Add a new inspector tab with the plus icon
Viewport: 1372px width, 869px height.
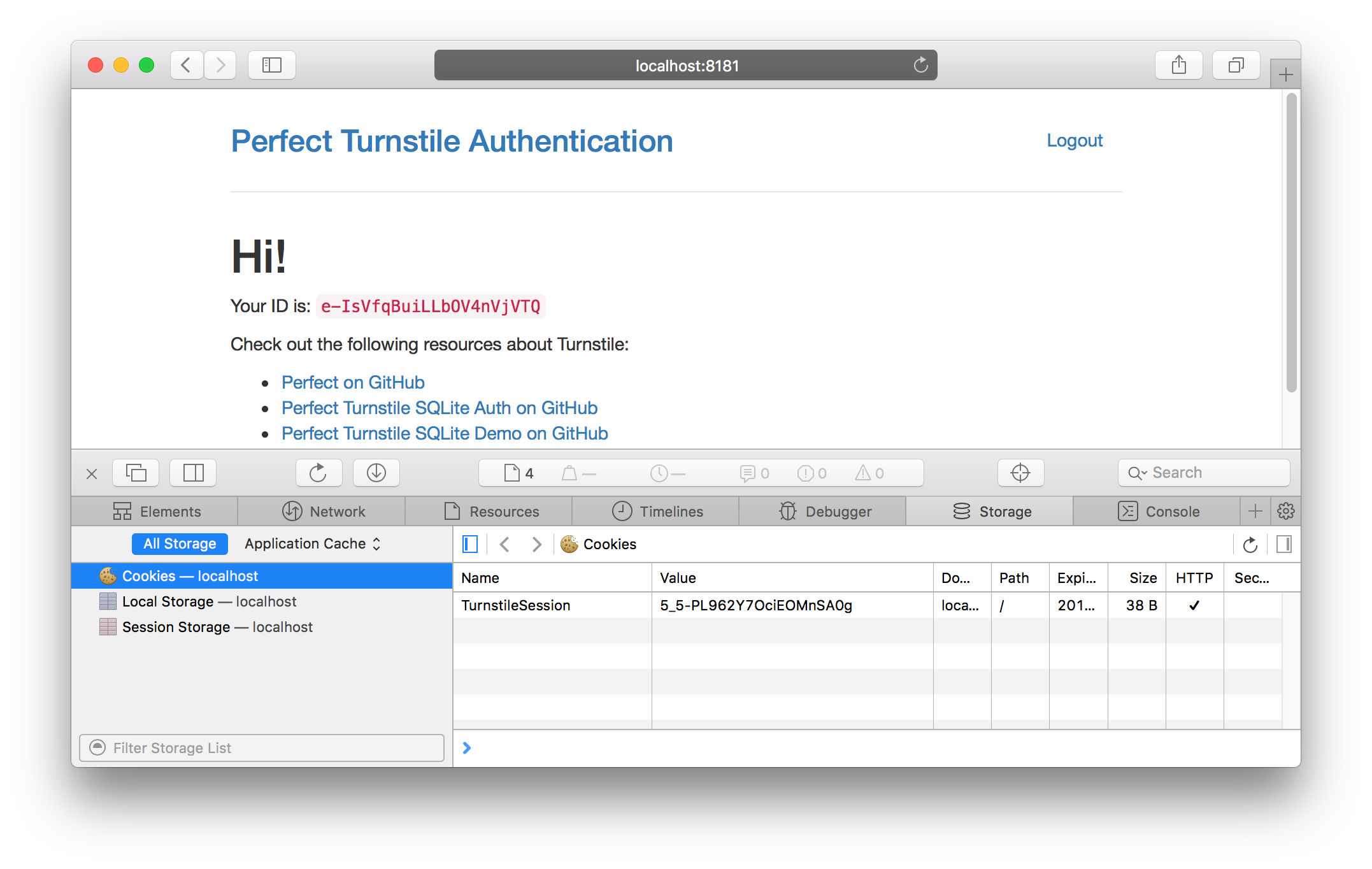(x=1255, y=511)
